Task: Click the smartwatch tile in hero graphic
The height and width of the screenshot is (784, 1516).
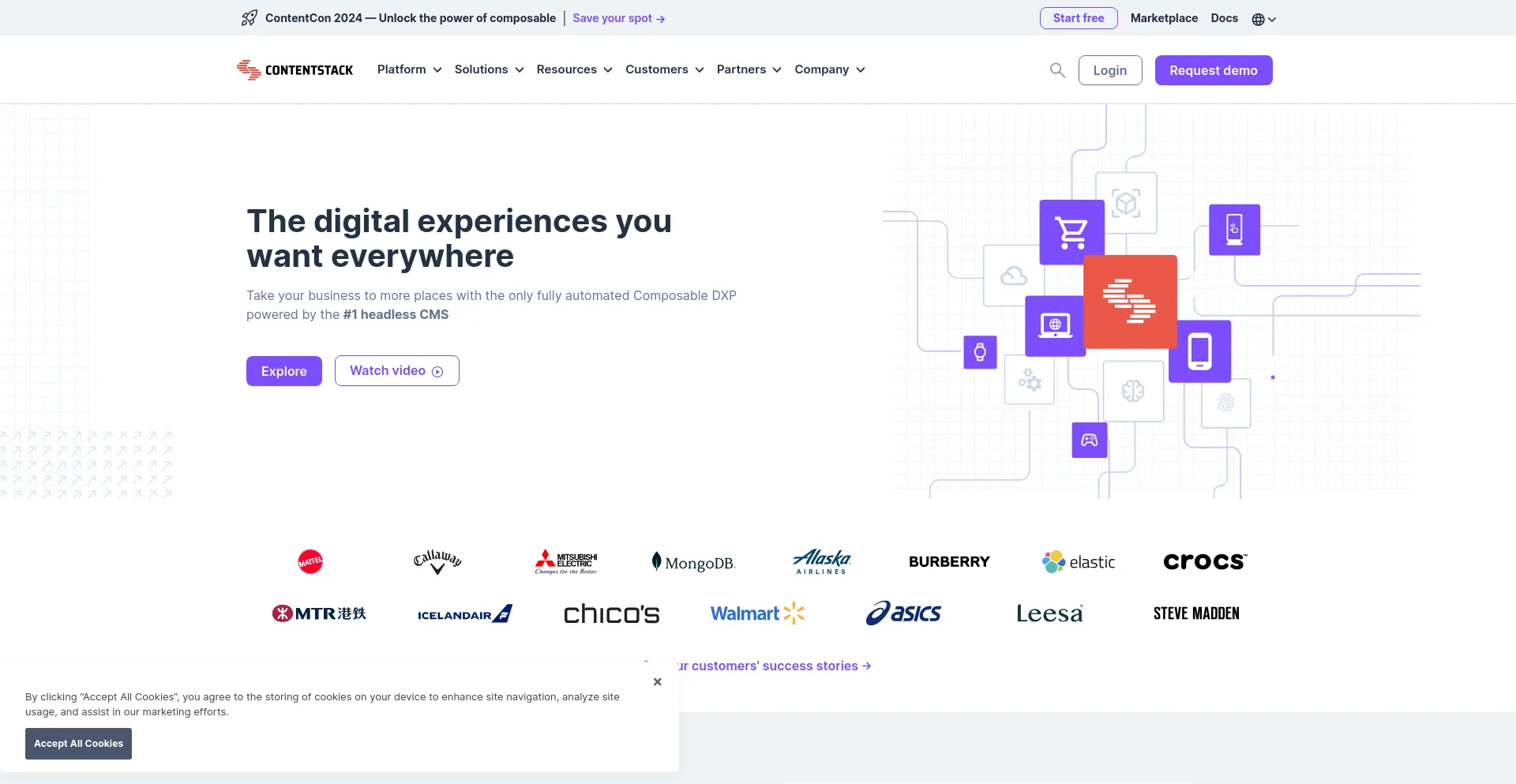Action: coord(980,352)
